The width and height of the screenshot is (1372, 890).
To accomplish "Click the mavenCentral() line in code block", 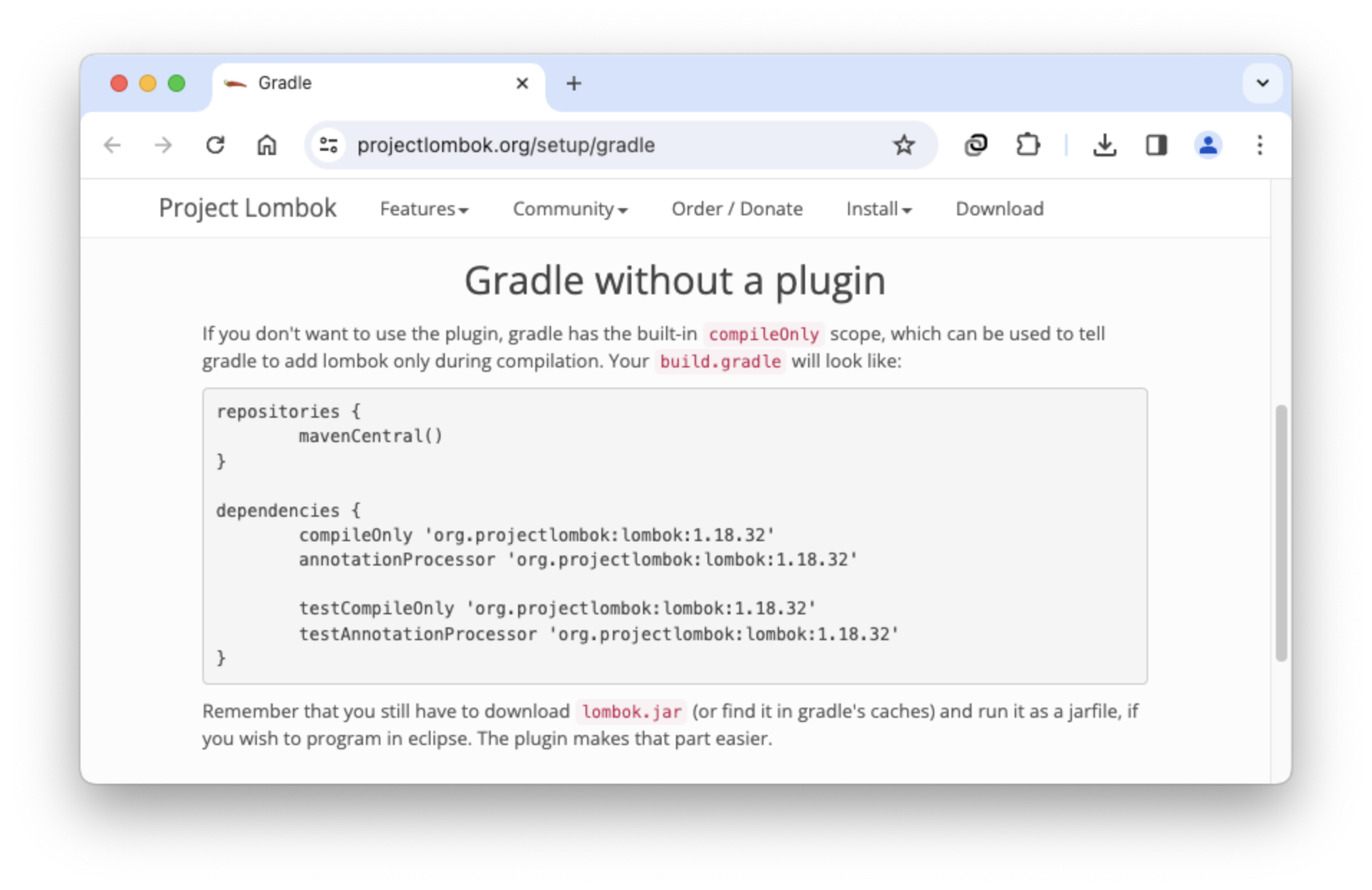I will (371, 436).
